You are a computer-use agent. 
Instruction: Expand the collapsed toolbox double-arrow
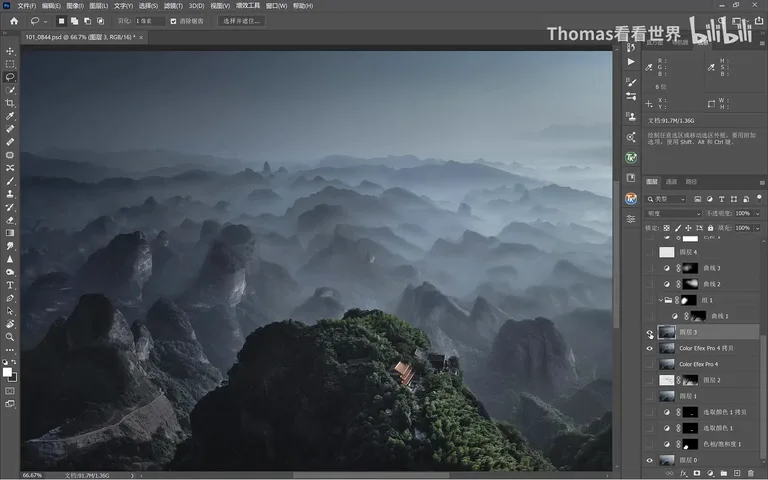coord(5,33)
